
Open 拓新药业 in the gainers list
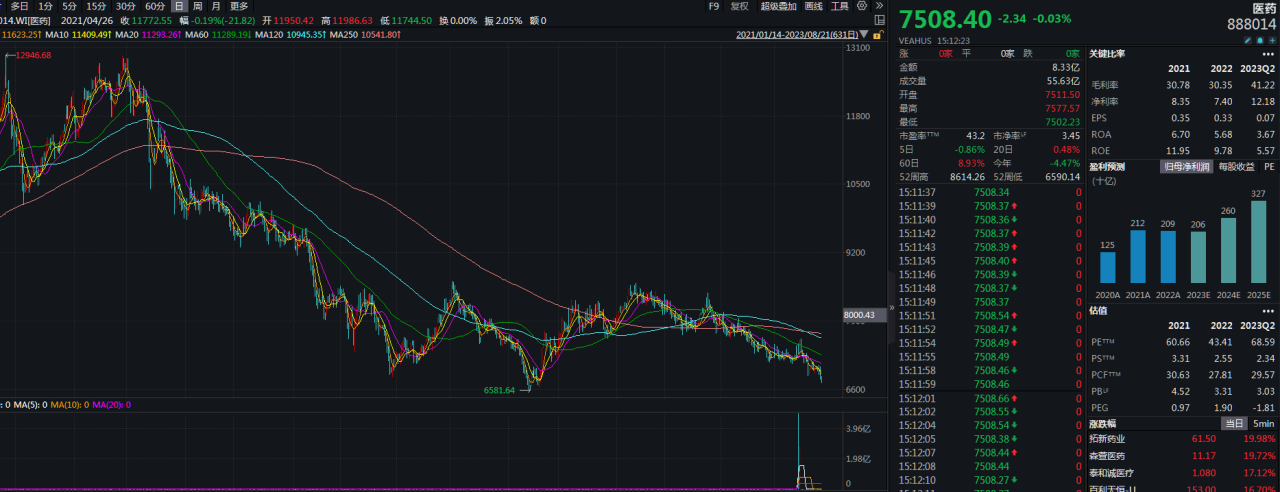[1109, 439]
